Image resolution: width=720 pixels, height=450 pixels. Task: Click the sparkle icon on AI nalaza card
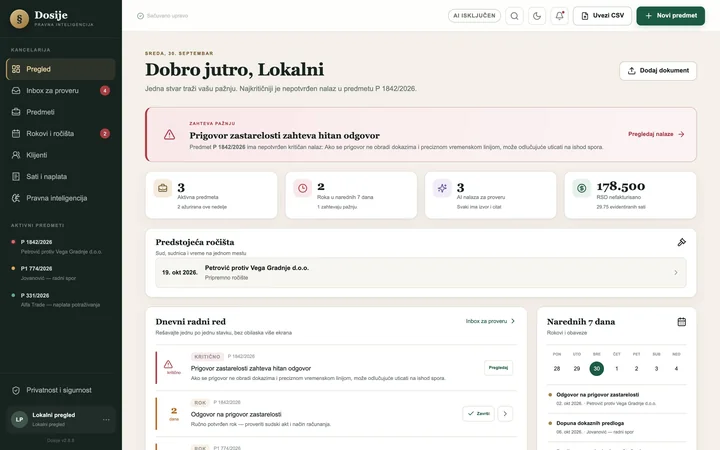tap(442, 188)
